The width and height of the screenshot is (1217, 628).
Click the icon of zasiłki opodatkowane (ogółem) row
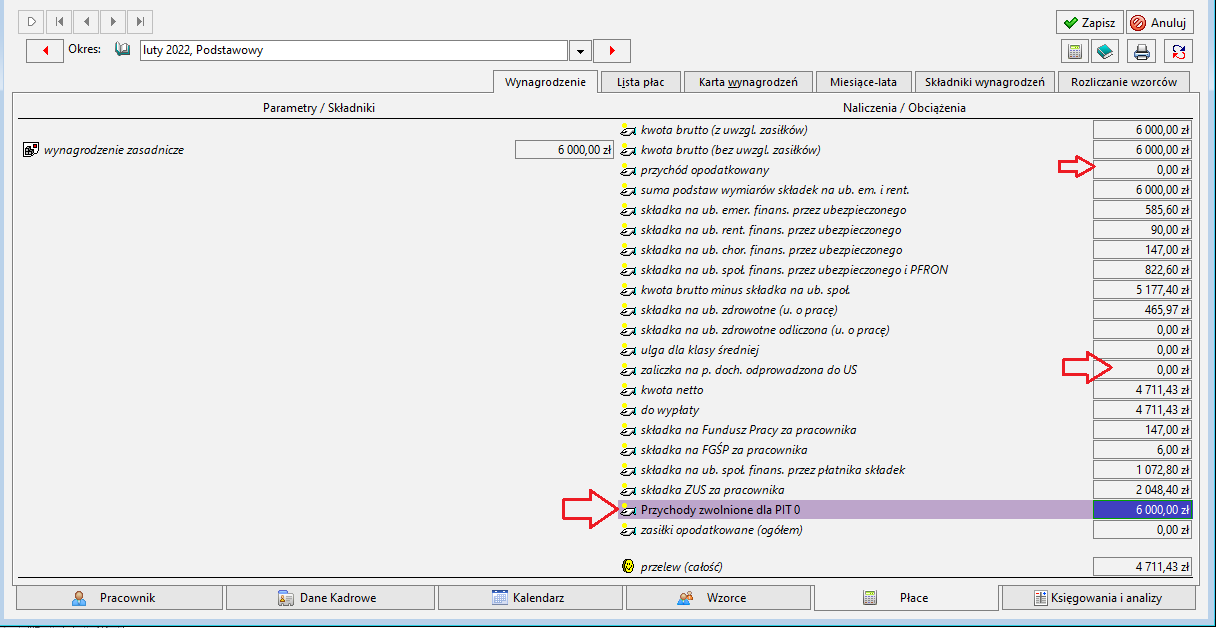628,530
